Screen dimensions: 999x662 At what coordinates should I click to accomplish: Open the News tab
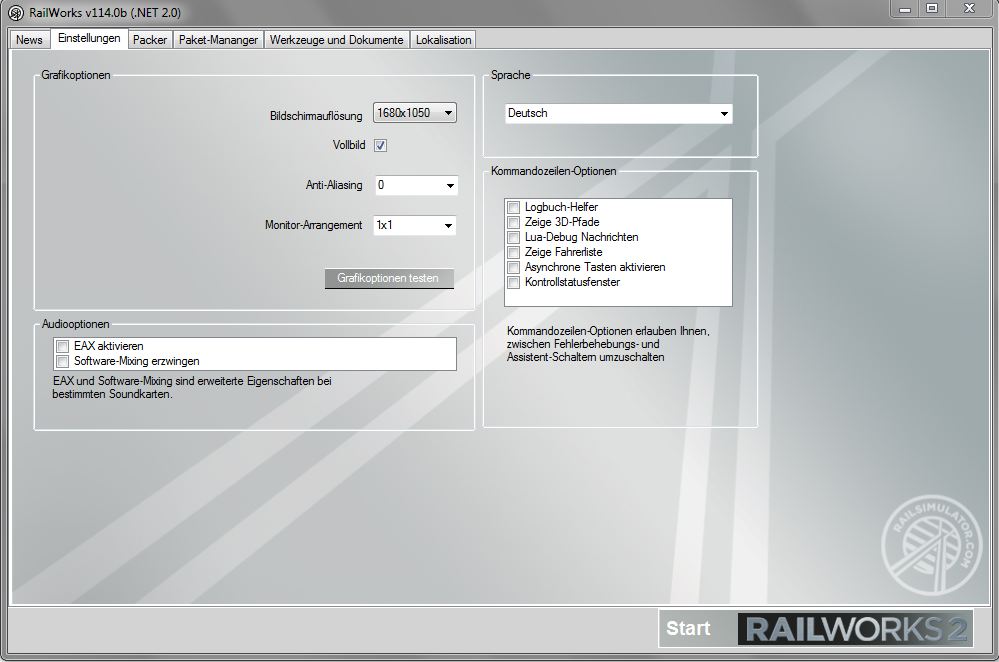pyautogui.click(x=29, y=40)
